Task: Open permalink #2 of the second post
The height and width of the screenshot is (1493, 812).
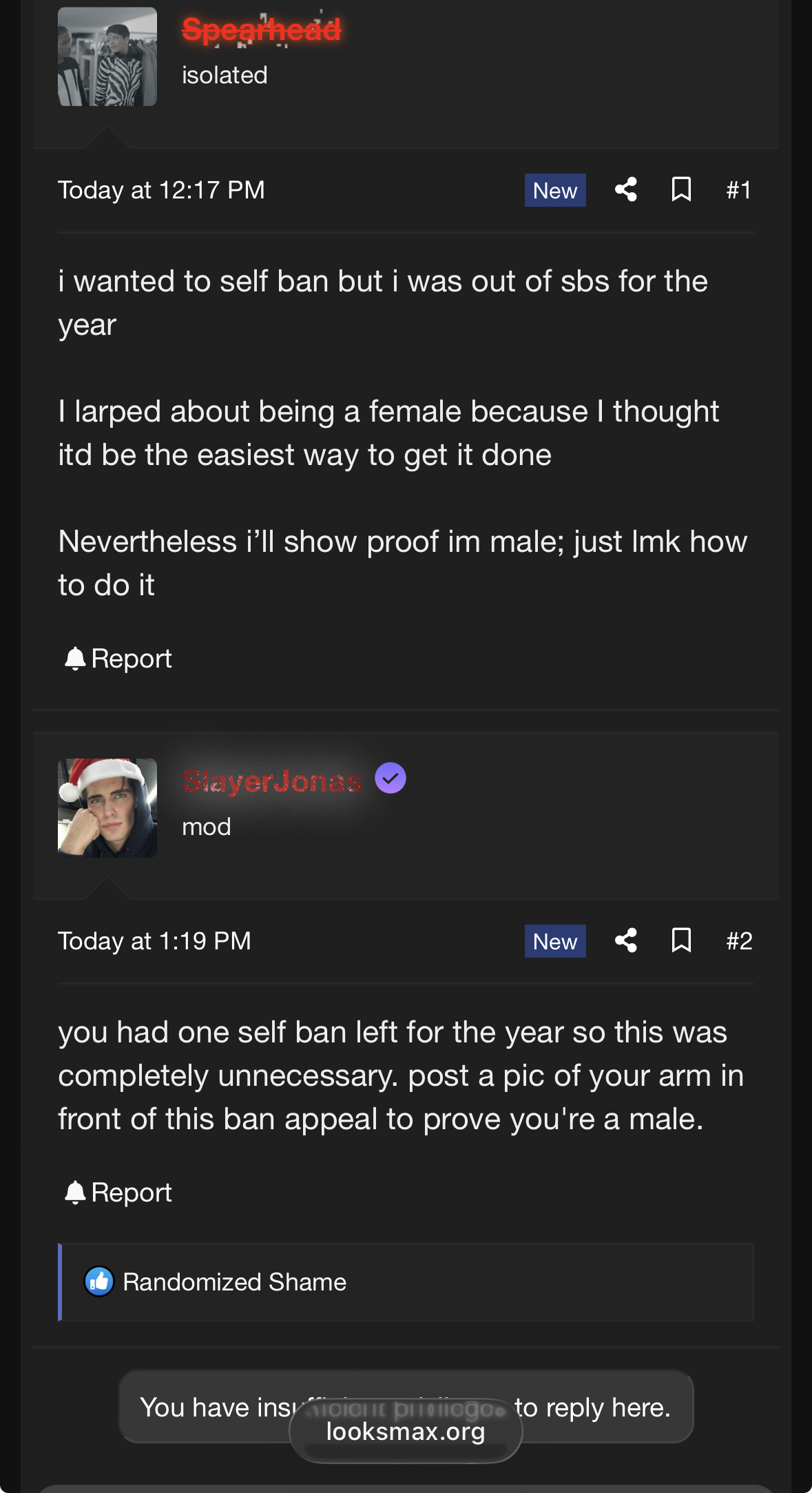Action: pyautogui.click(x=739, y=941)
